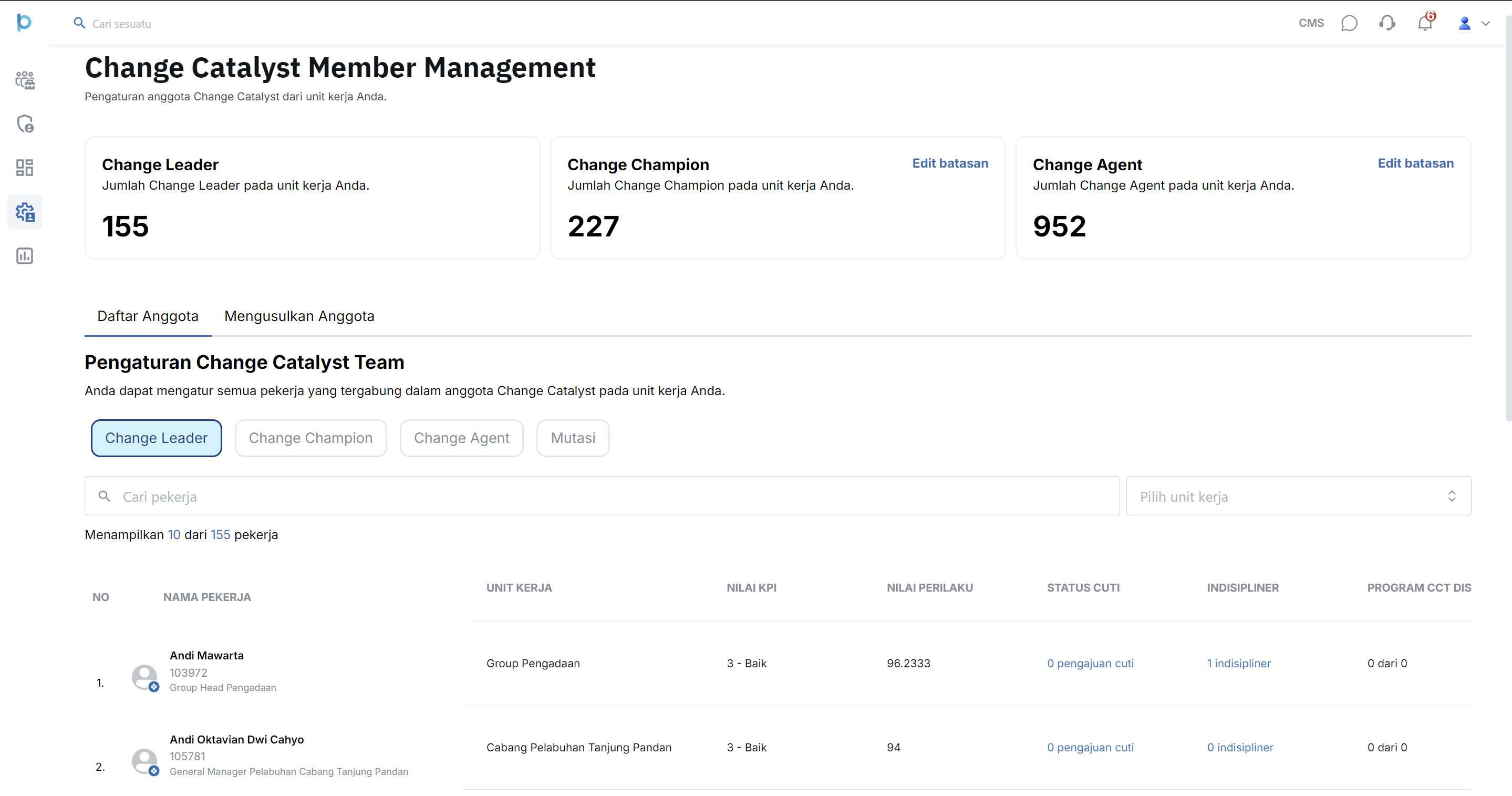Open the shield security sidebar icon

tap(25, 124)
